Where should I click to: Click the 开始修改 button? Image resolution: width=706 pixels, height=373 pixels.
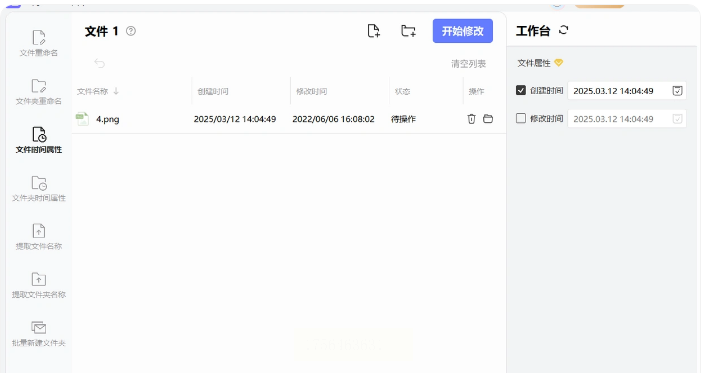click(x=462, y=31)
